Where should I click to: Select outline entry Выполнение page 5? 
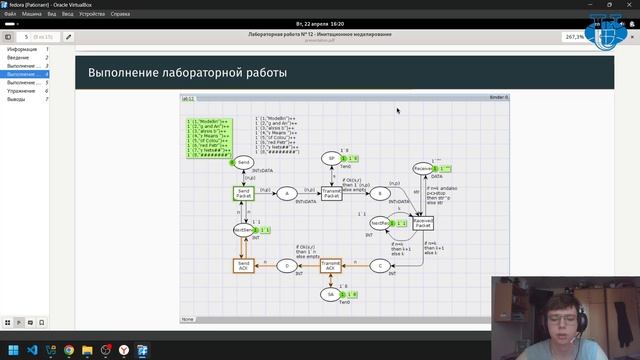25,82
